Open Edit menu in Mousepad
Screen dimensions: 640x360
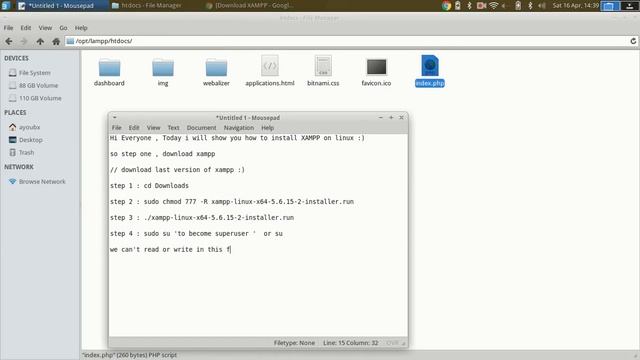134,128
